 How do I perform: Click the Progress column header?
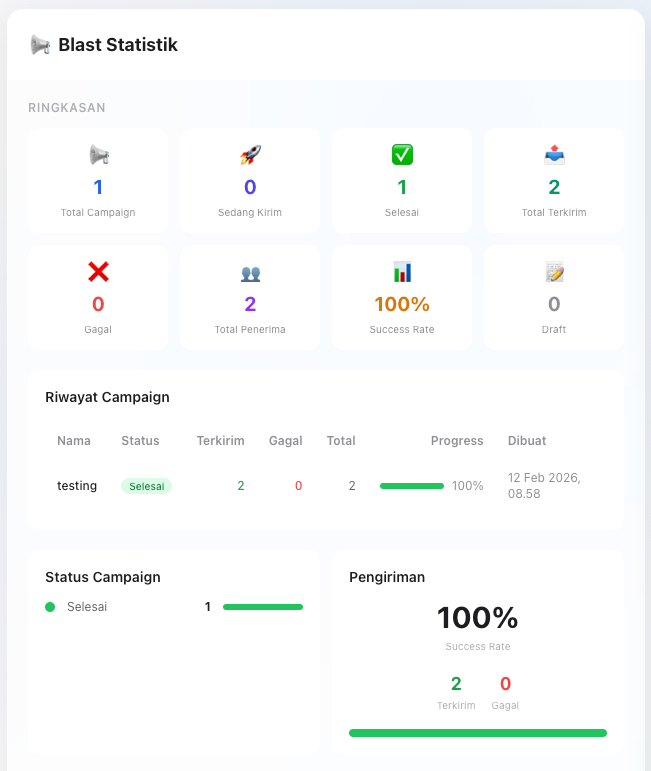point(457,441)
